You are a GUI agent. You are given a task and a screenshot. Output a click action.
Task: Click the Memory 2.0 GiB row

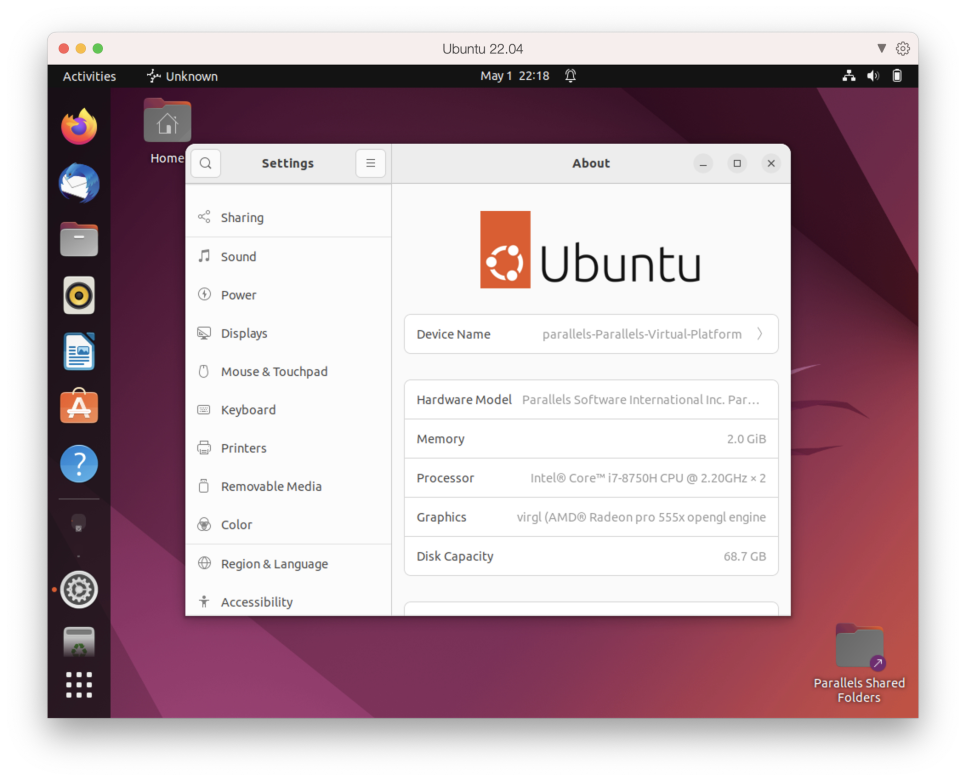tap(591, 439)
